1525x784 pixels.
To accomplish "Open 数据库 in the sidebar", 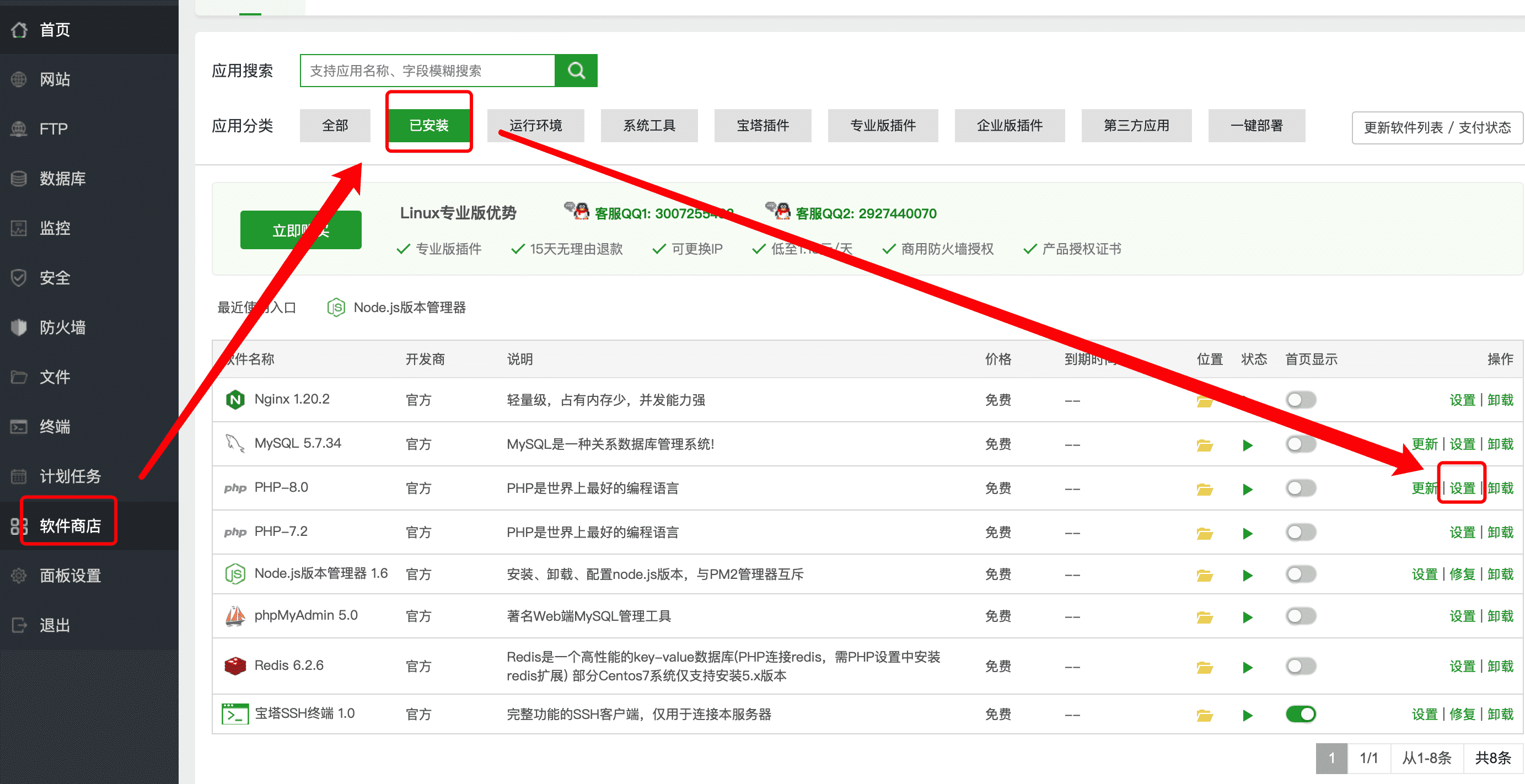I will [x=89, y=178].
